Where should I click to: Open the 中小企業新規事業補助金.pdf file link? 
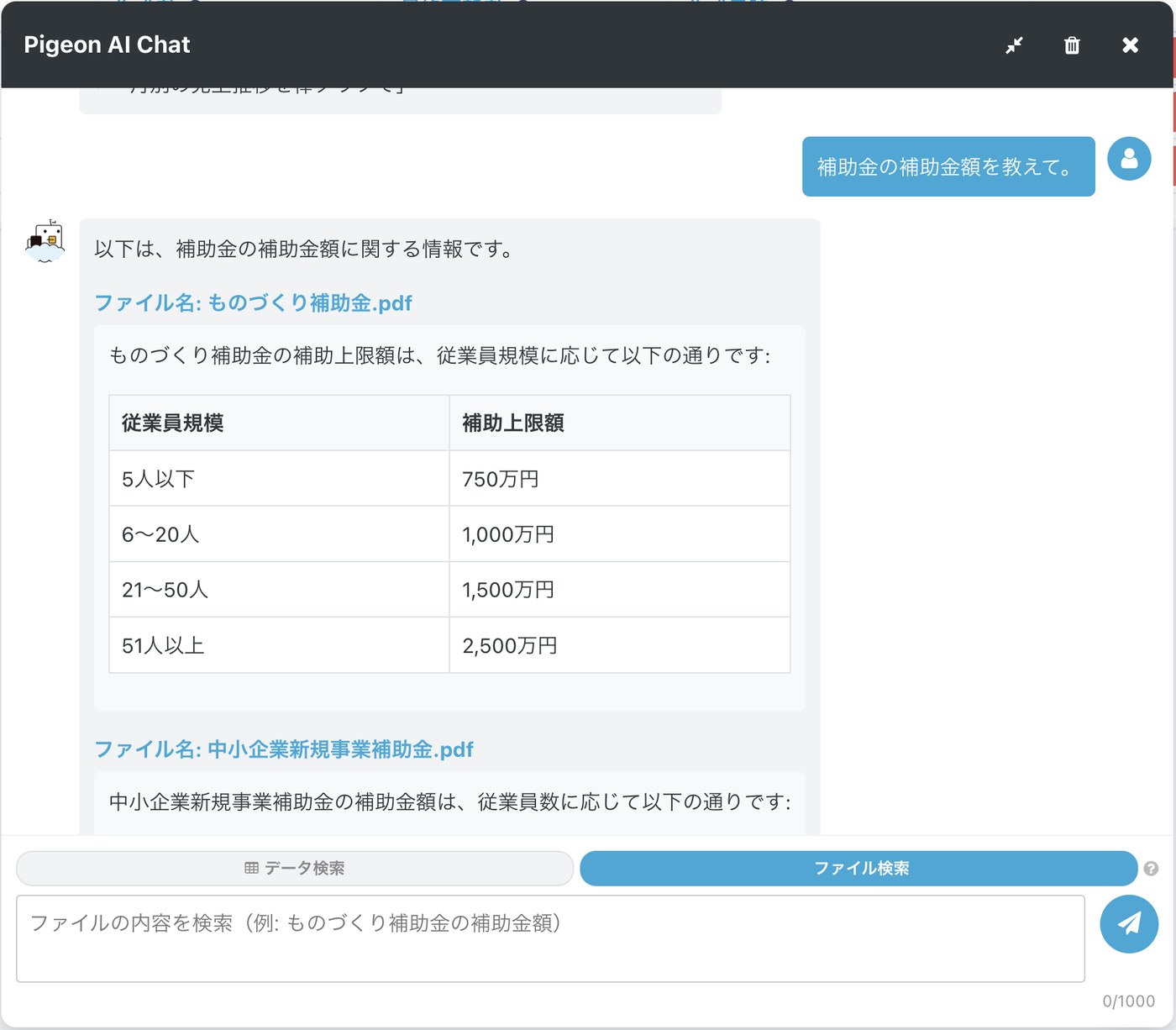284,749
